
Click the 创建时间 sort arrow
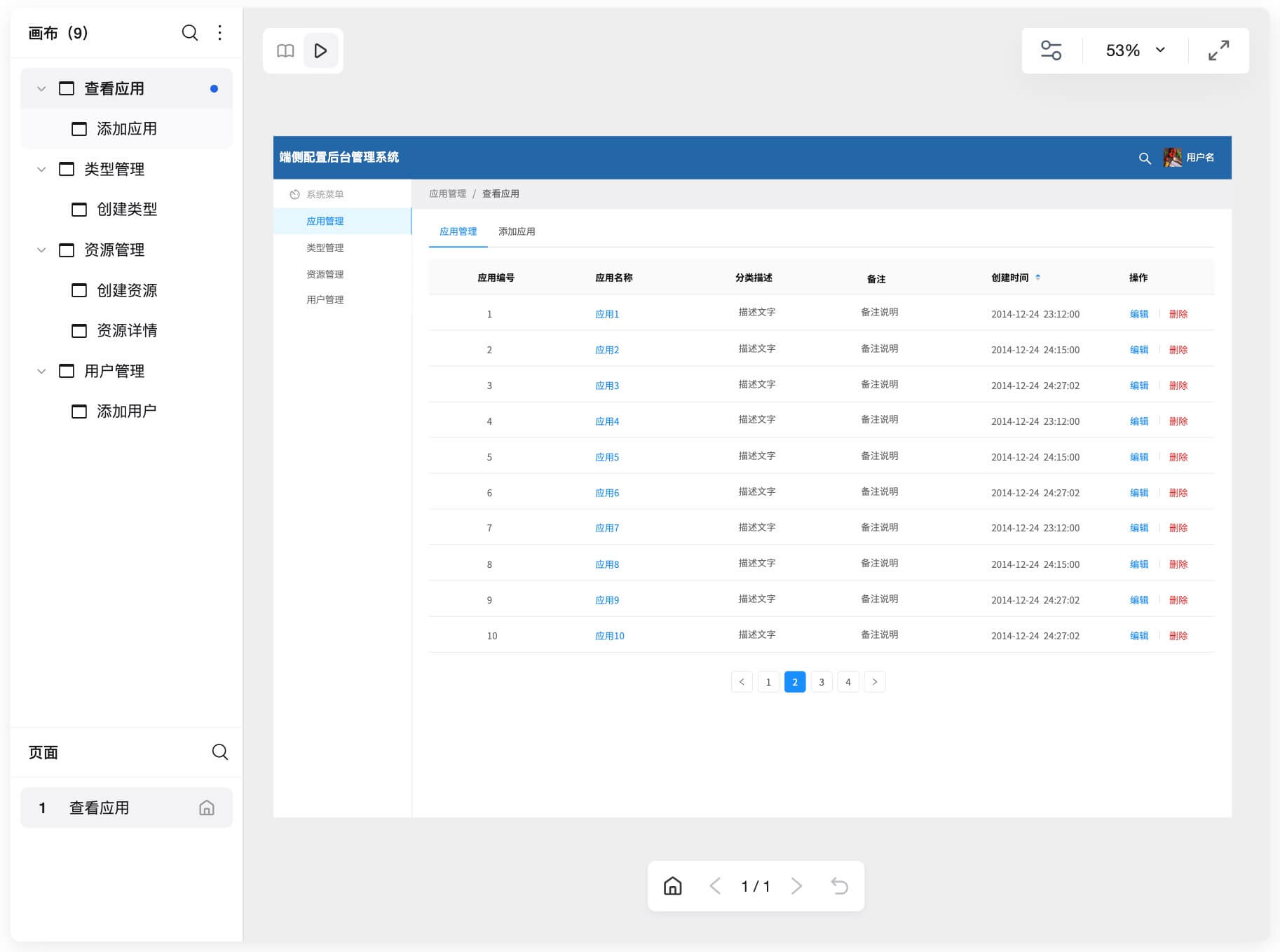point(1037,278)
